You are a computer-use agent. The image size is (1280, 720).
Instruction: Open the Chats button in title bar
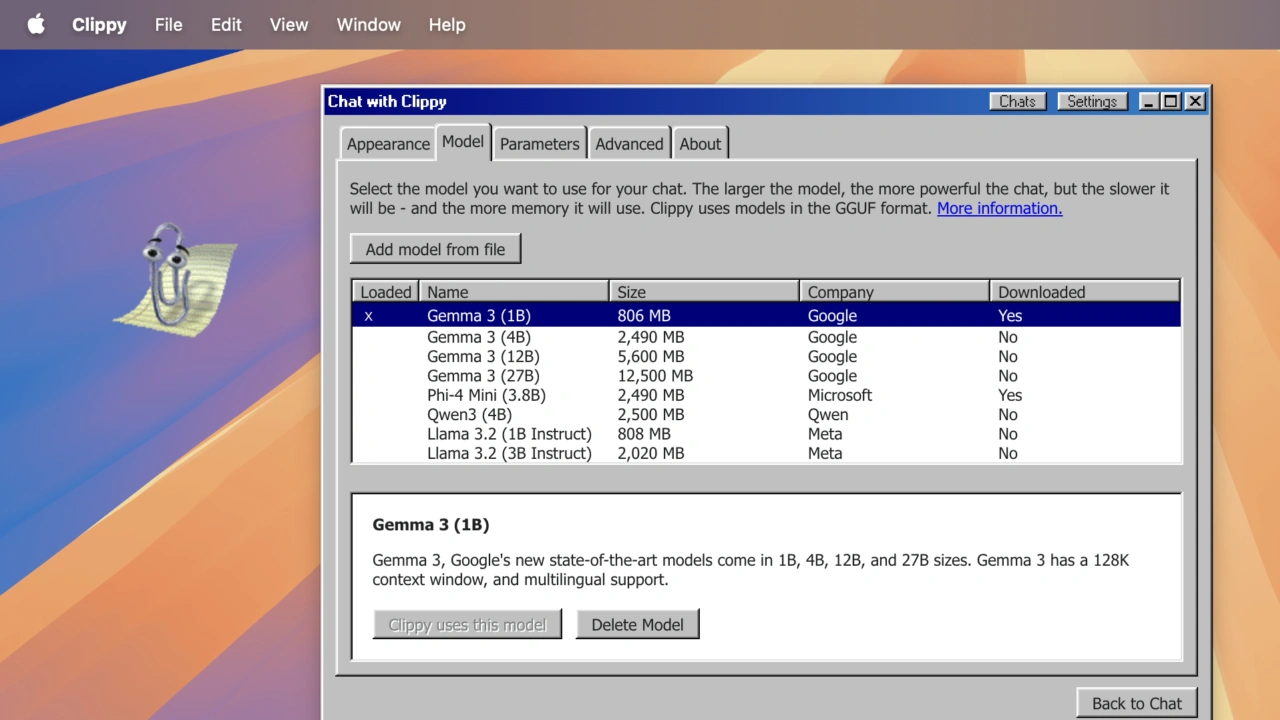click(1017, 101)
